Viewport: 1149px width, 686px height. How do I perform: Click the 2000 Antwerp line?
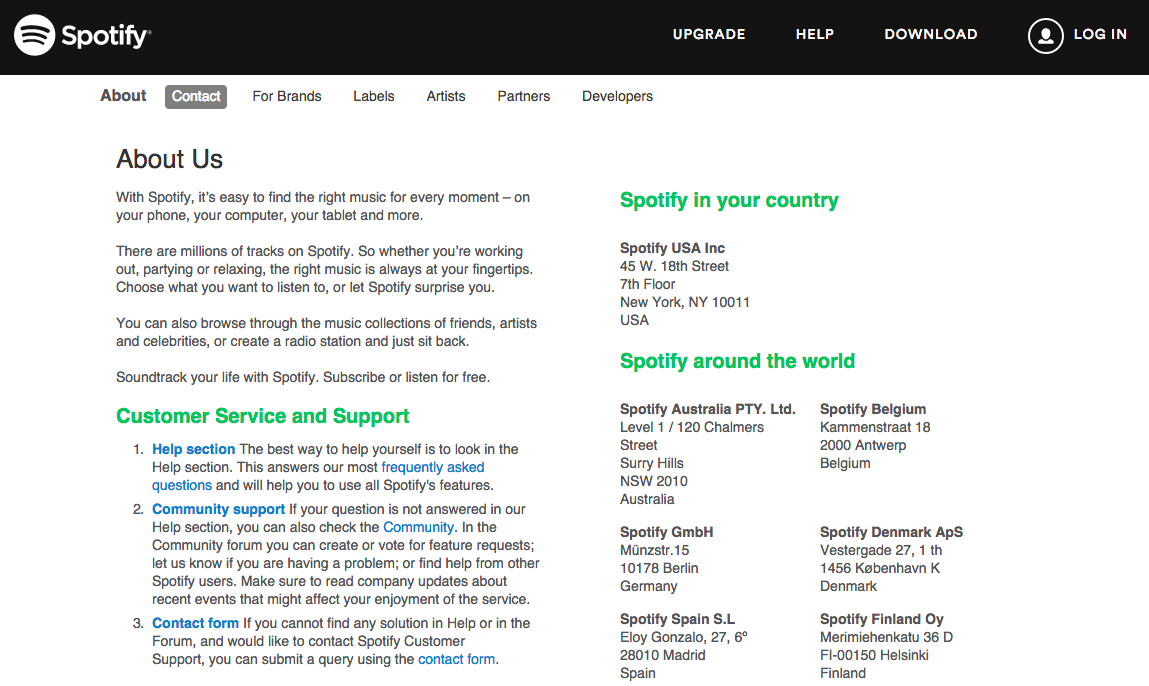tap(862, 446)
